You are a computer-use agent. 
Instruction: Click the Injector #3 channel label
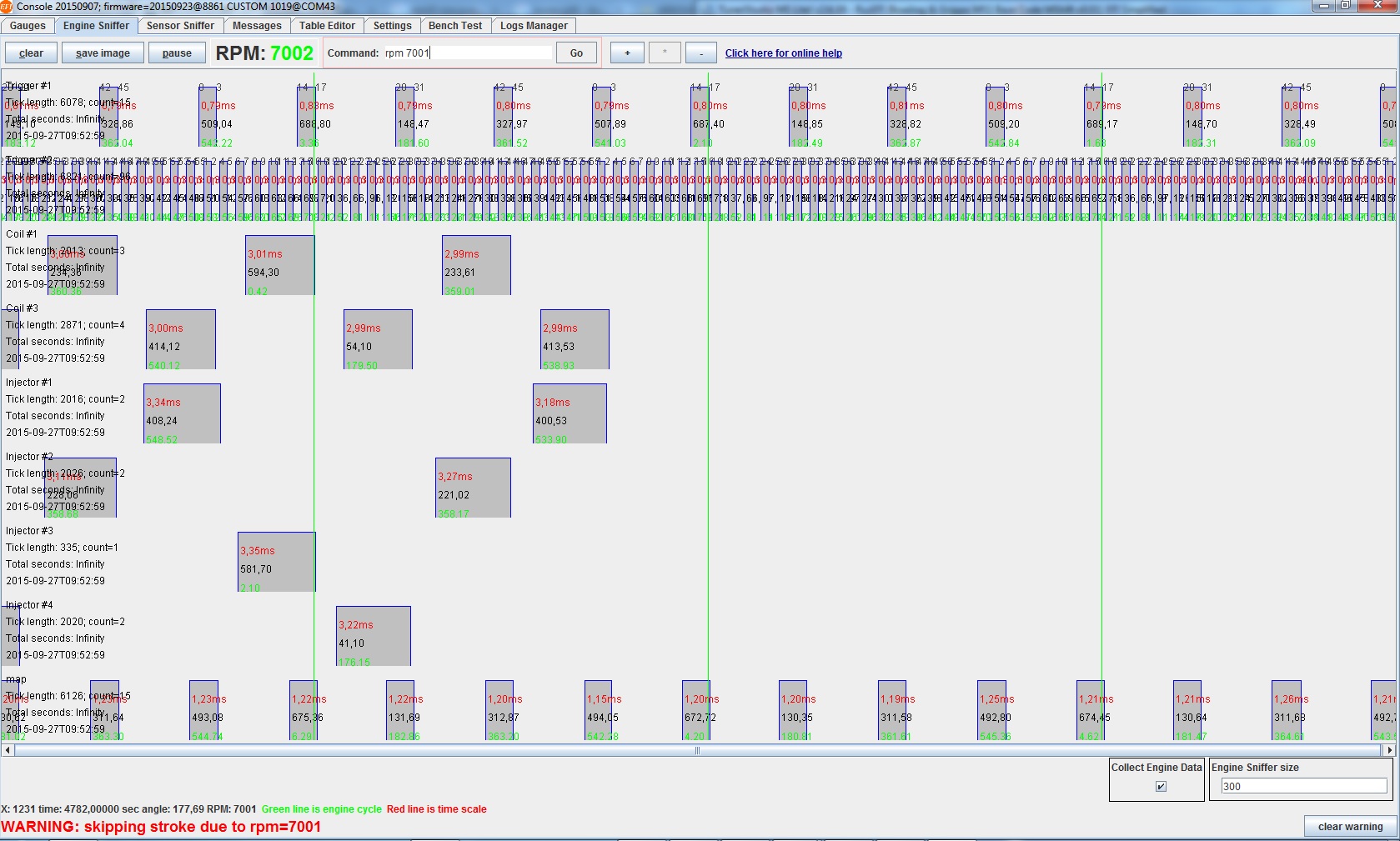29,531
